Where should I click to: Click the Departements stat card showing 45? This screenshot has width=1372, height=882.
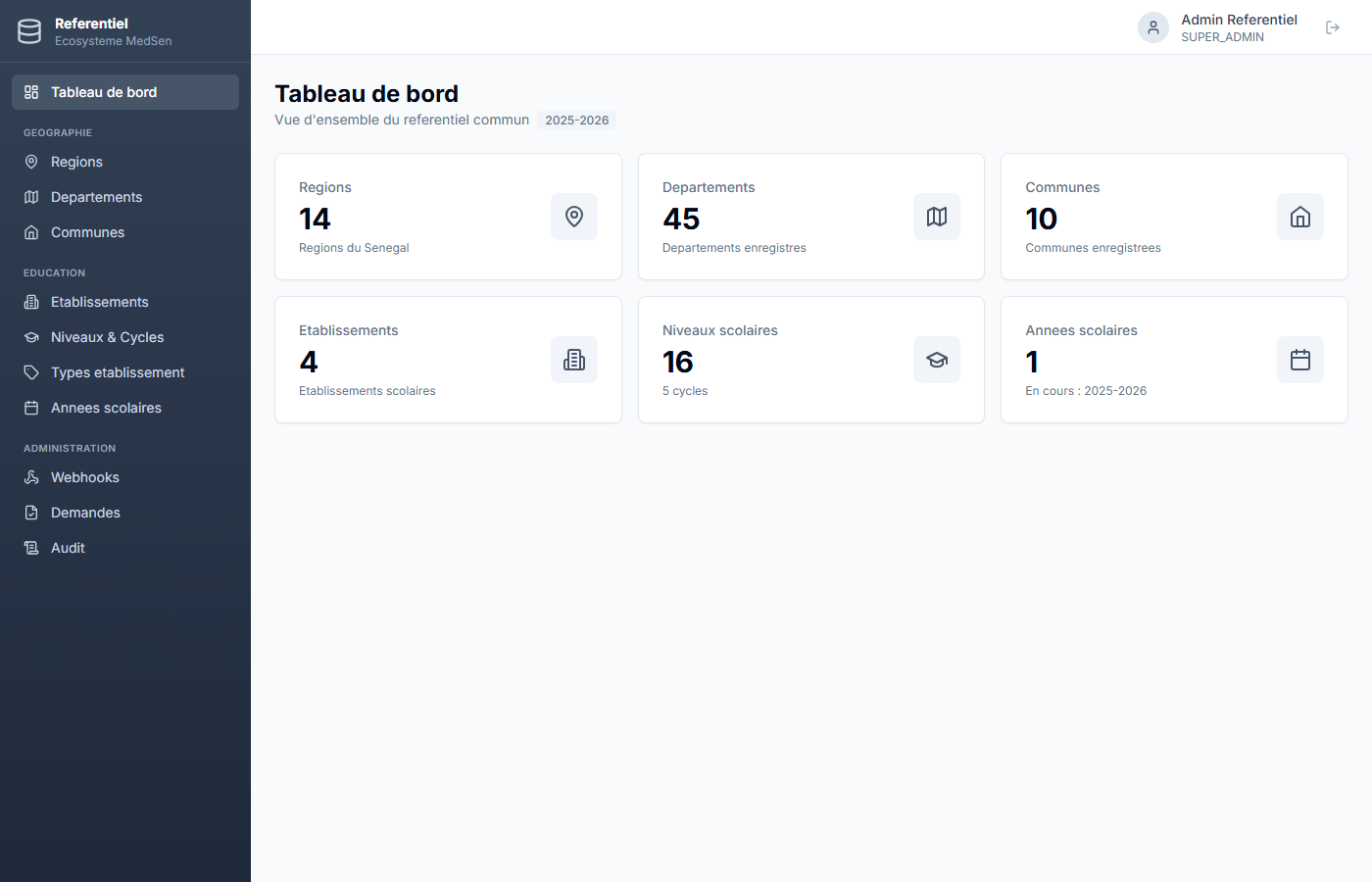[x=810, y=217]
